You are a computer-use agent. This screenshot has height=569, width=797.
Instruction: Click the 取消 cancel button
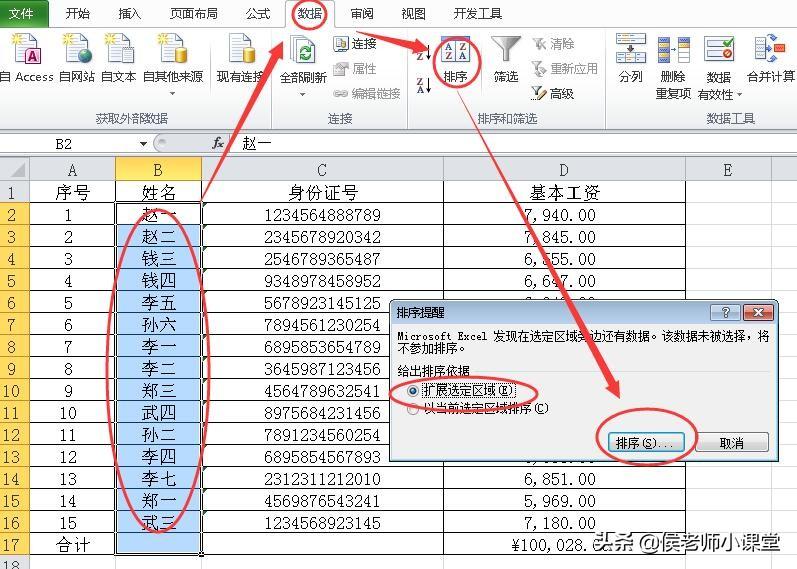(x=732, y=443)
